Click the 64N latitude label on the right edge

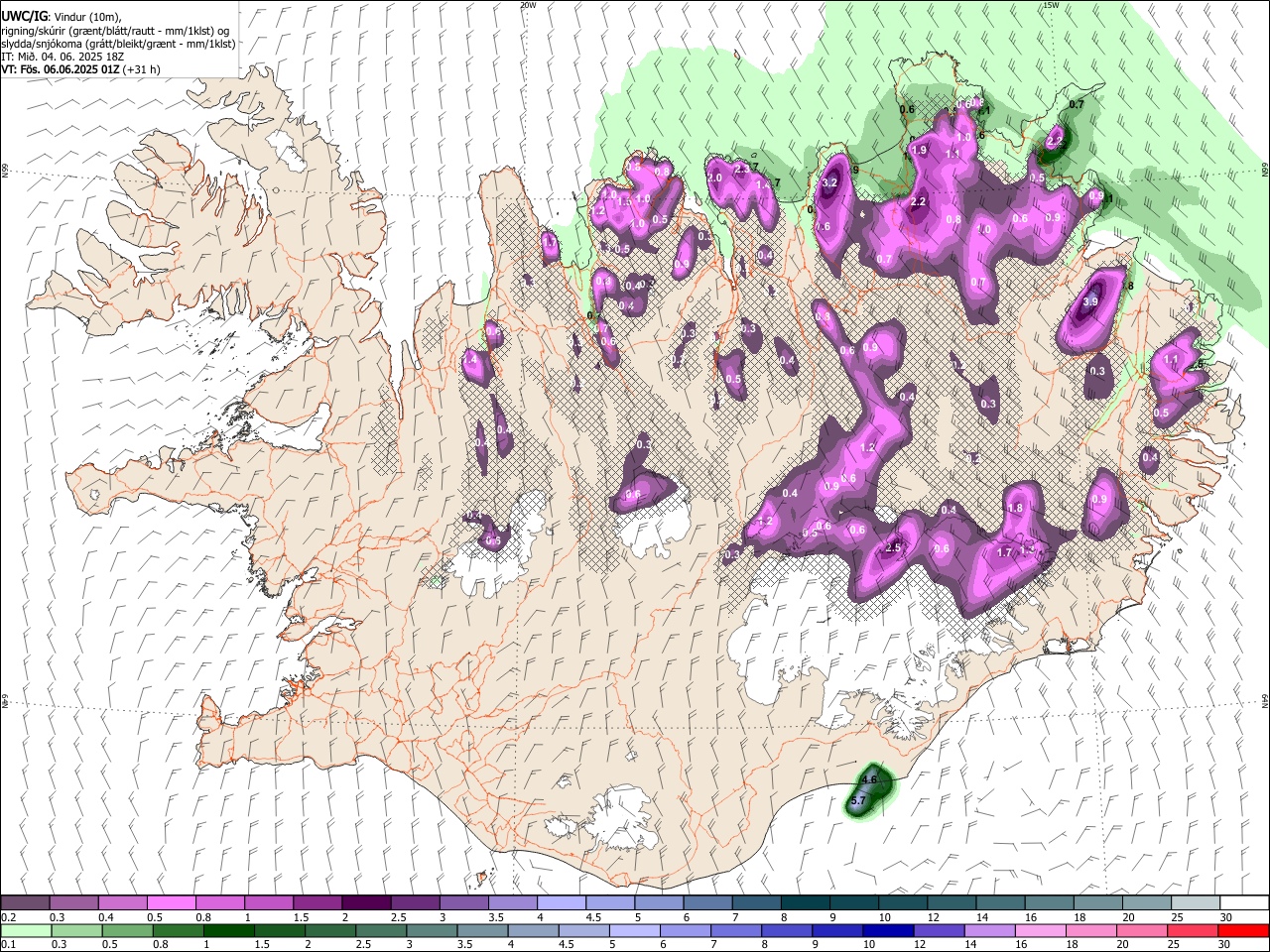(x=1265, y=701)
